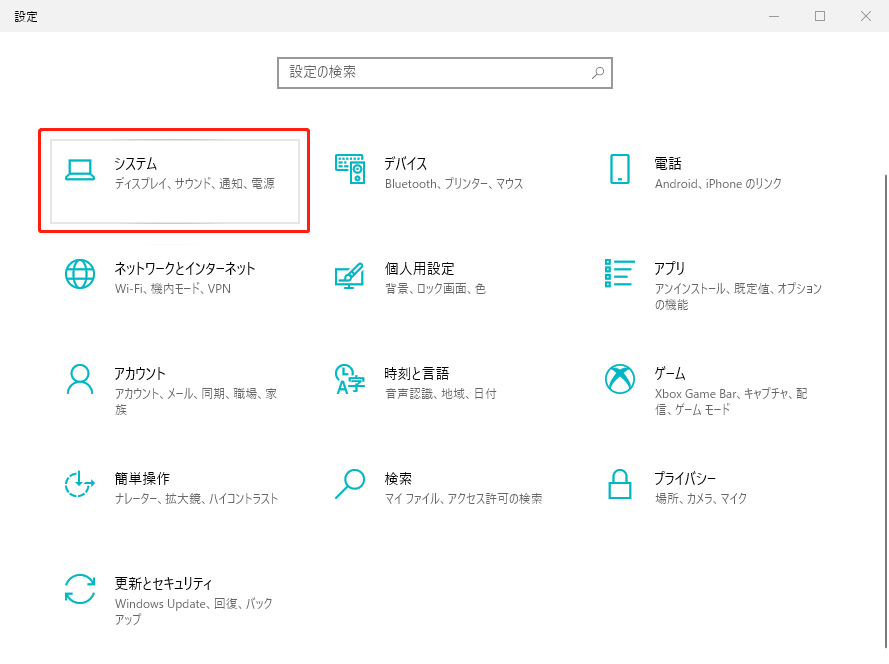Click the 更新とセキュリティ refresh arrows icon
Screen dimensions: 889x664
[80, 589]
